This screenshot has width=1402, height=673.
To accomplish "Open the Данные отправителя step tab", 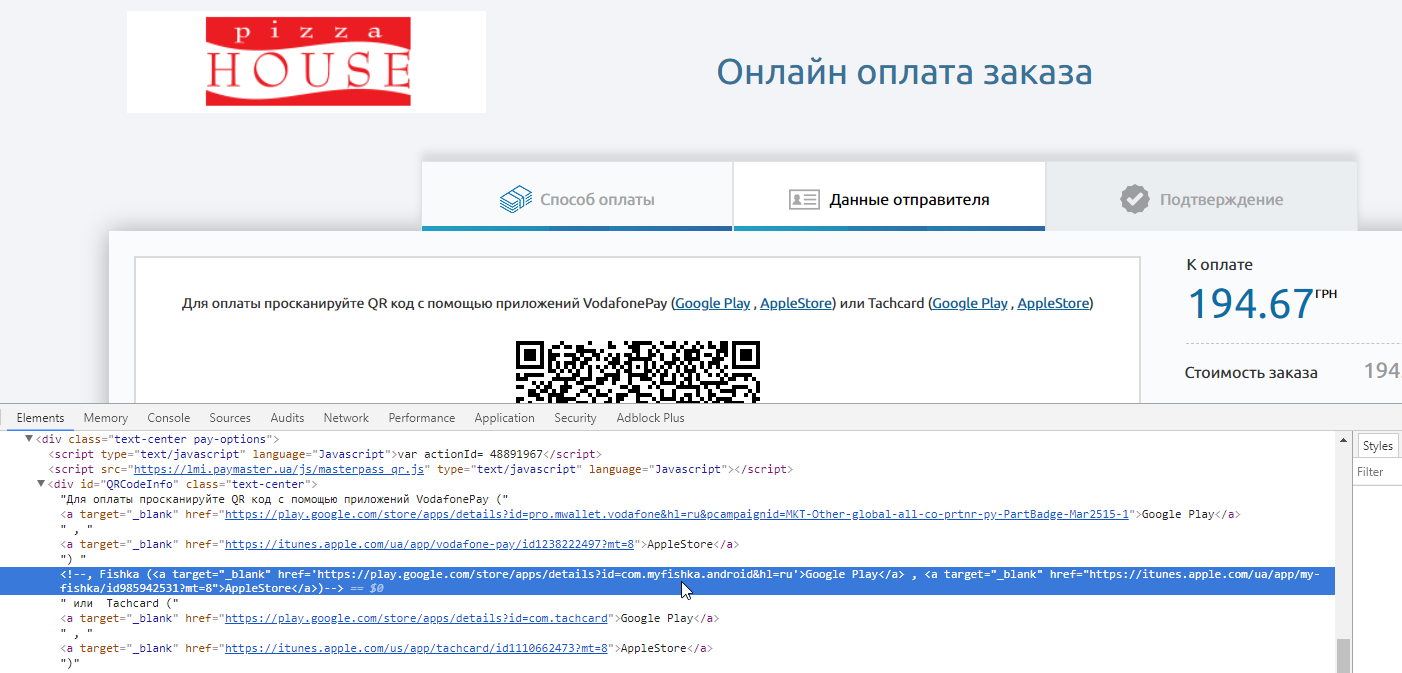I will tap(889, 196).
